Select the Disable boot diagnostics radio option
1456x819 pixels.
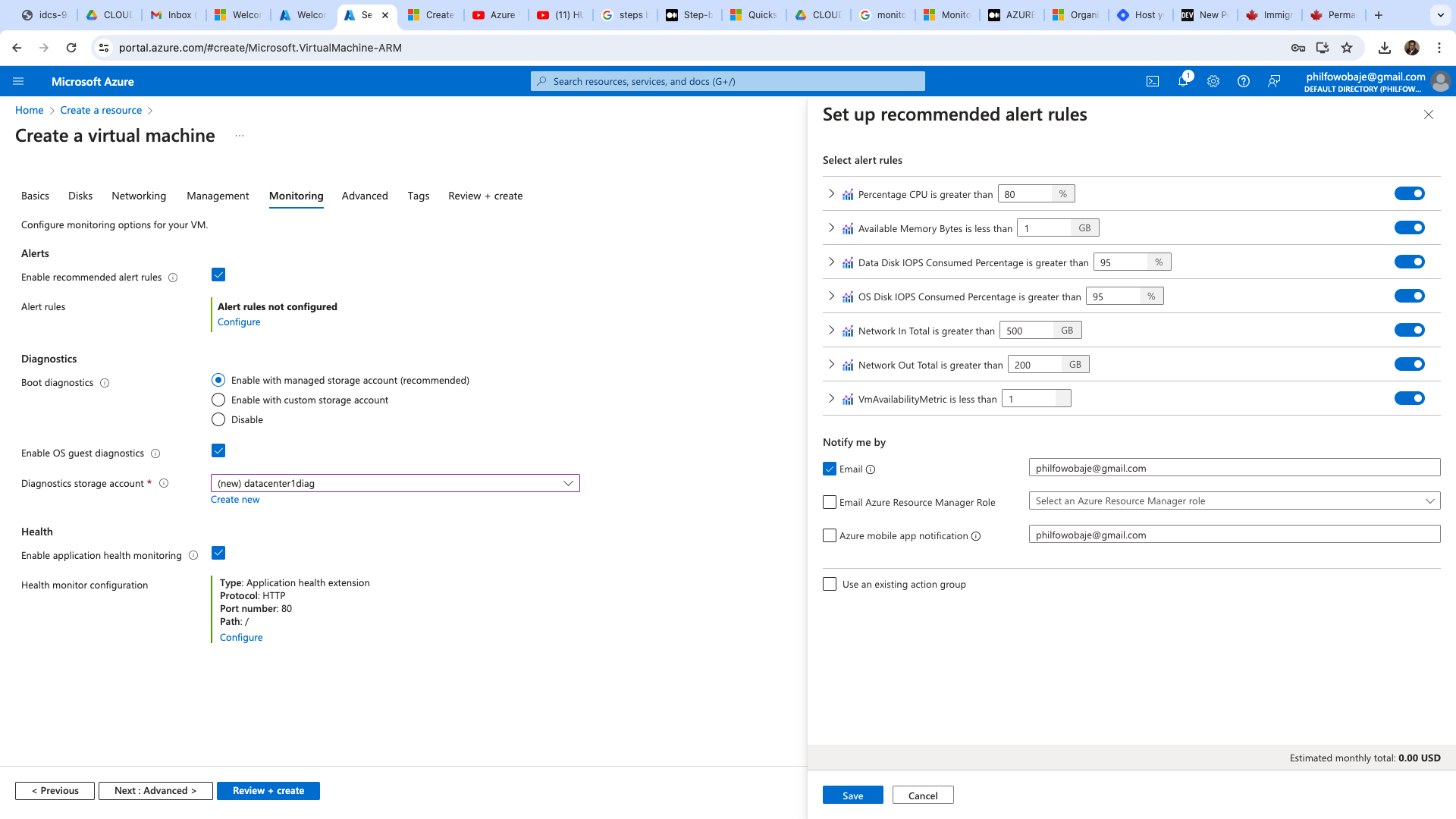pos(218,419)
